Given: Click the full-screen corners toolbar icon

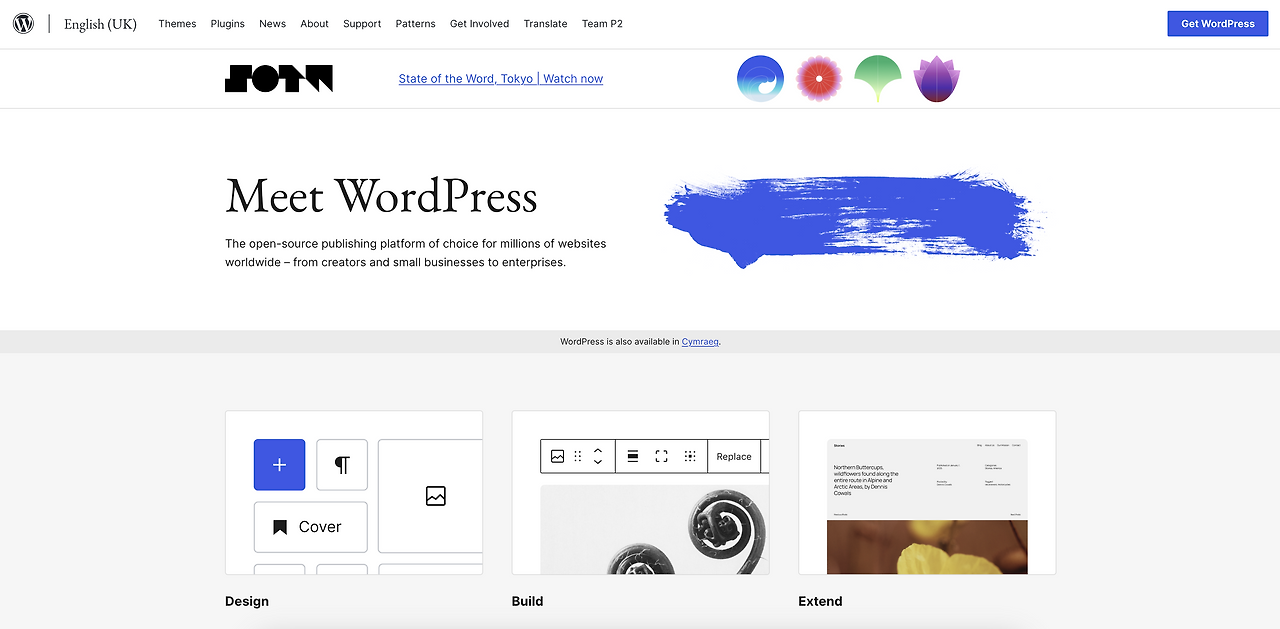Looking at the screenshot, I should [x=661, y=456].
